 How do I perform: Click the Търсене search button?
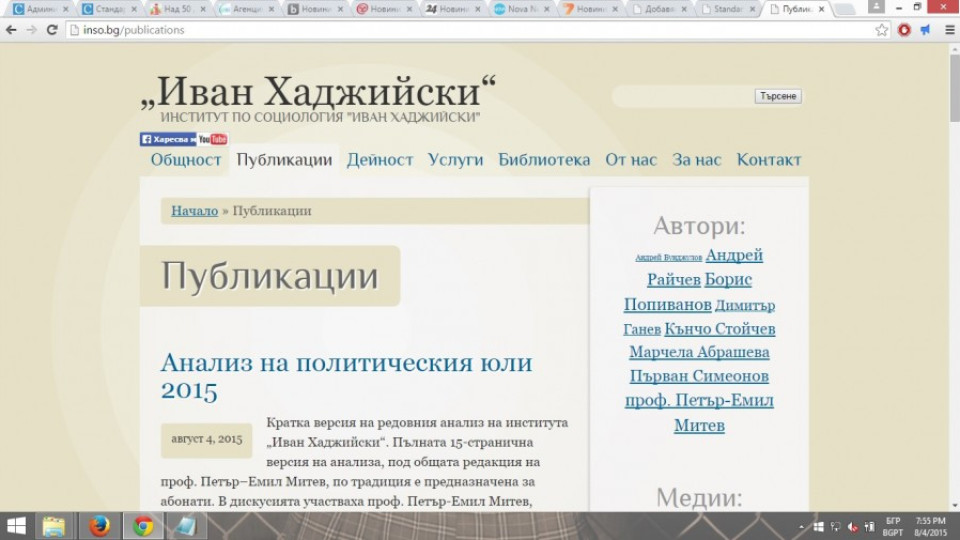click(x=778, y=96)
